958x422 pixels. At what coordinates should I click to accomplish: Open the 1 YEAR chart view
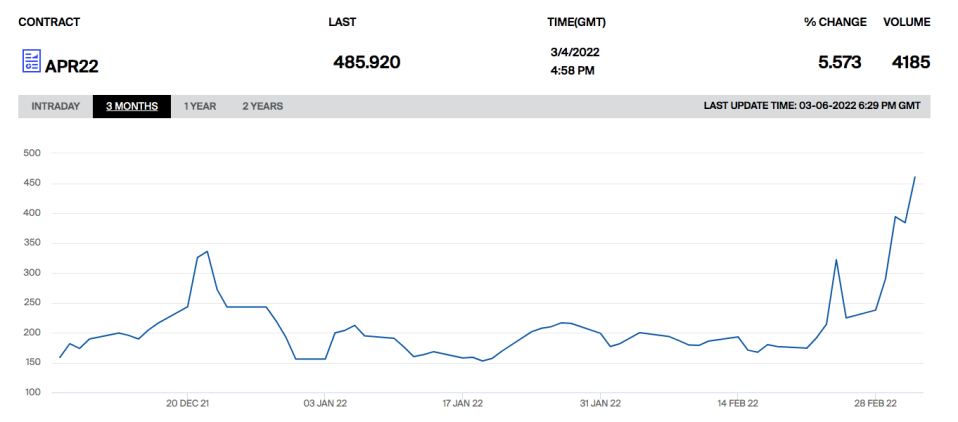click(x=200, y=106)
